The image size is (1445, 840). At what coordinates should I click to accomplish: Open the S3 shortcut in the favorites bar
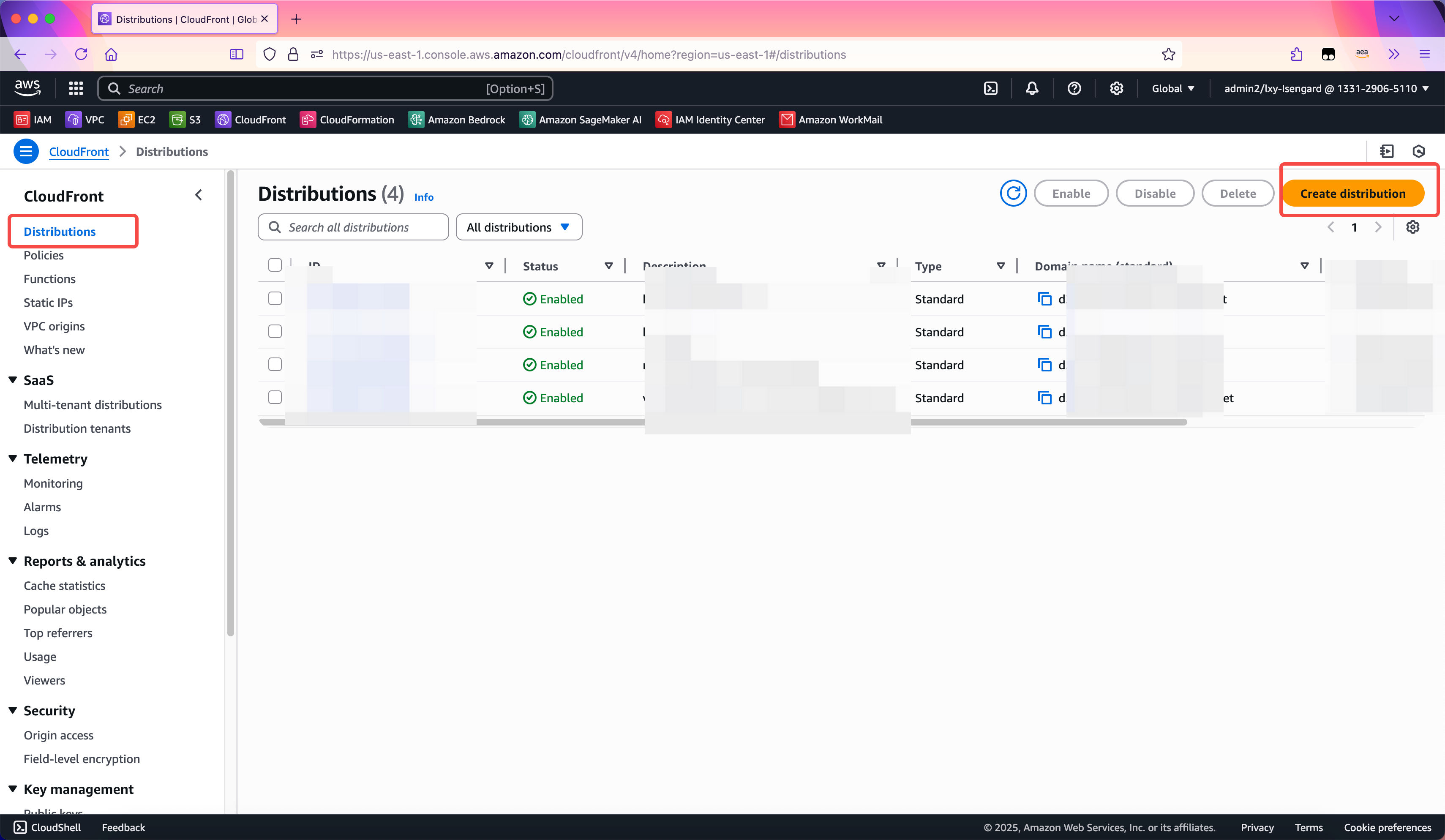[x=185, y=119]
